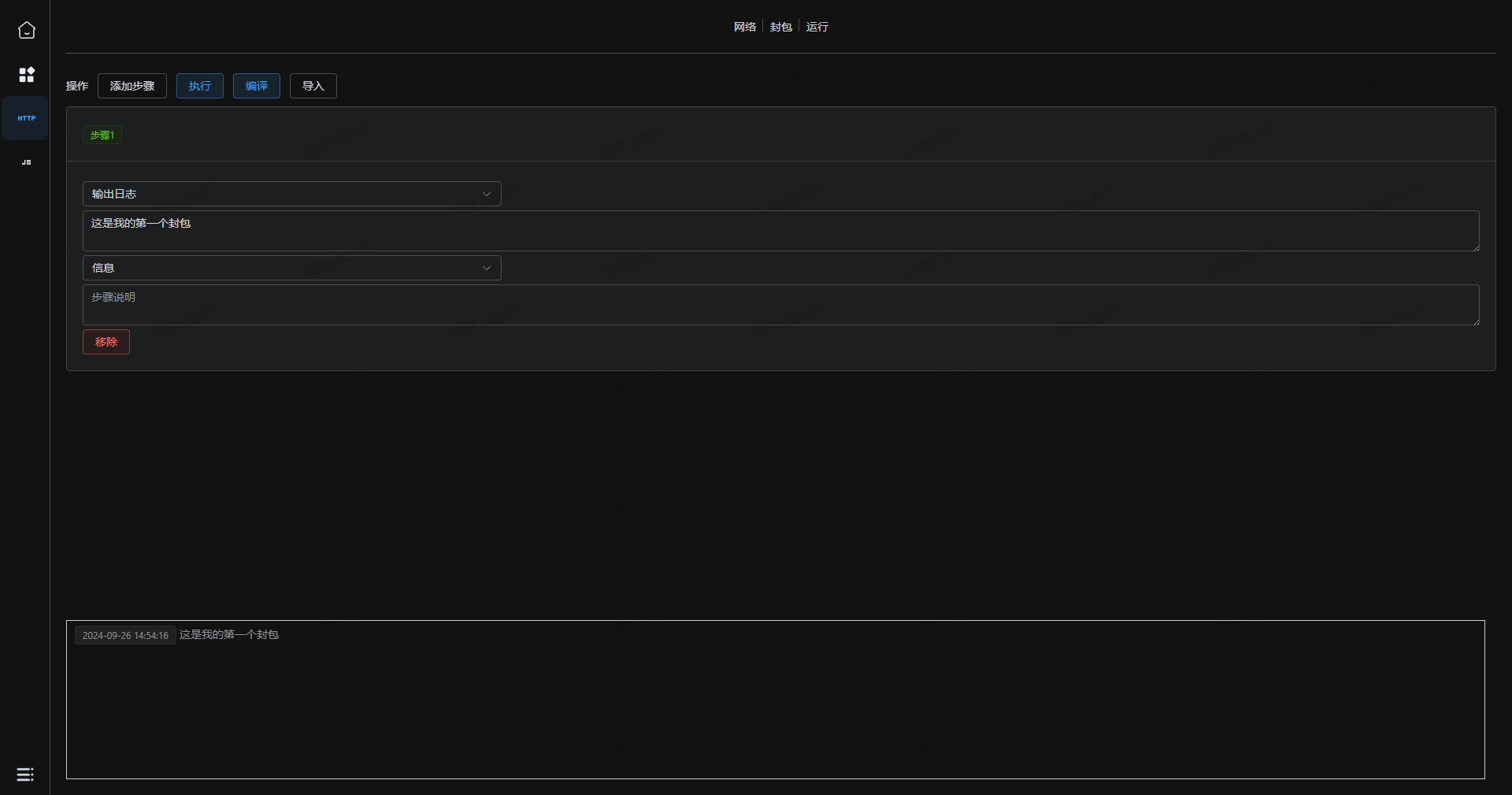Switch to the 运行 tab
1512x795 pixels.
[x=817, y=27]
